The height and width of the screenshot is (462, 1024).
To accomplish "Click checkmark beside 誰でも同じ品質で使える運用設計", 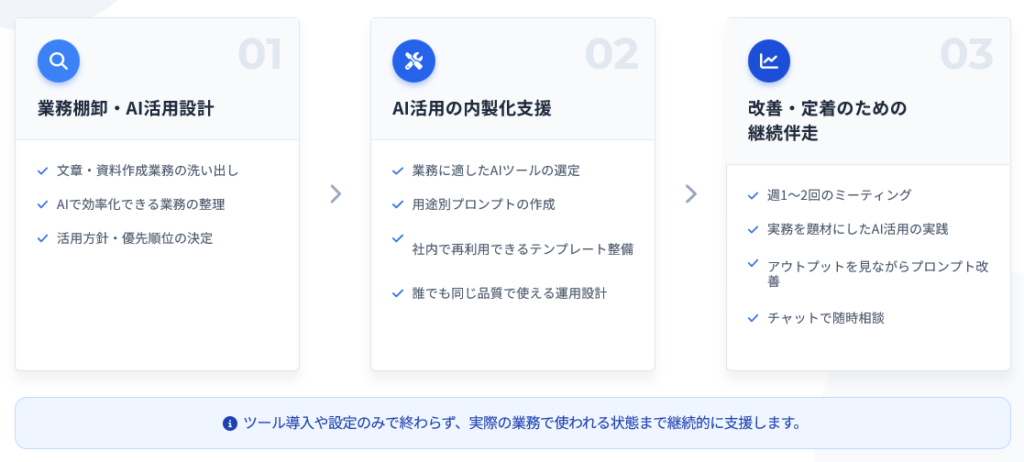I will [x=398, y=293].
